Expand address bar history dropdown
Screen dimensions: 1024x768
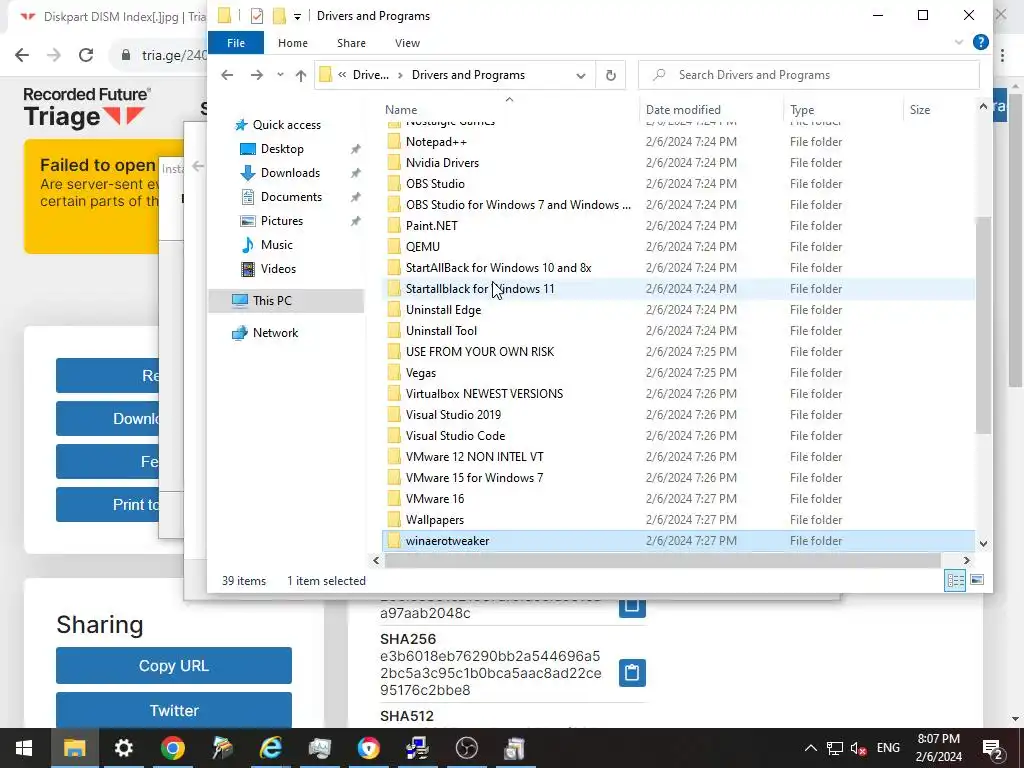click(x=581, y=75)
